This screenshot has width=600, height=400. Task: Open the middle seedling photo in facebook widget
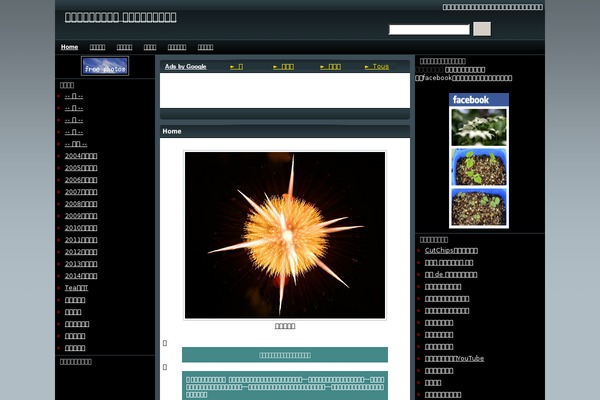(479, 167)
